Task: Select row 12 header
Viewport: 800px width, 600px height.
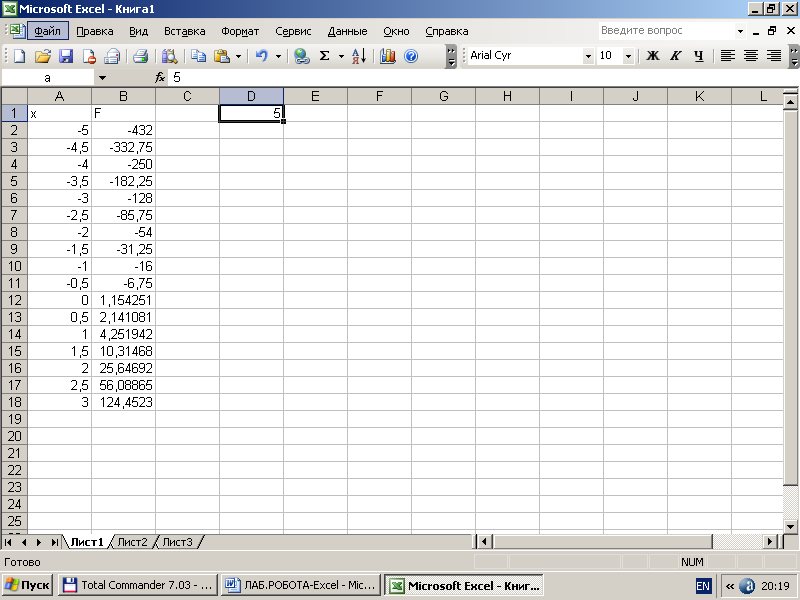Action: [x=14, y=300]
